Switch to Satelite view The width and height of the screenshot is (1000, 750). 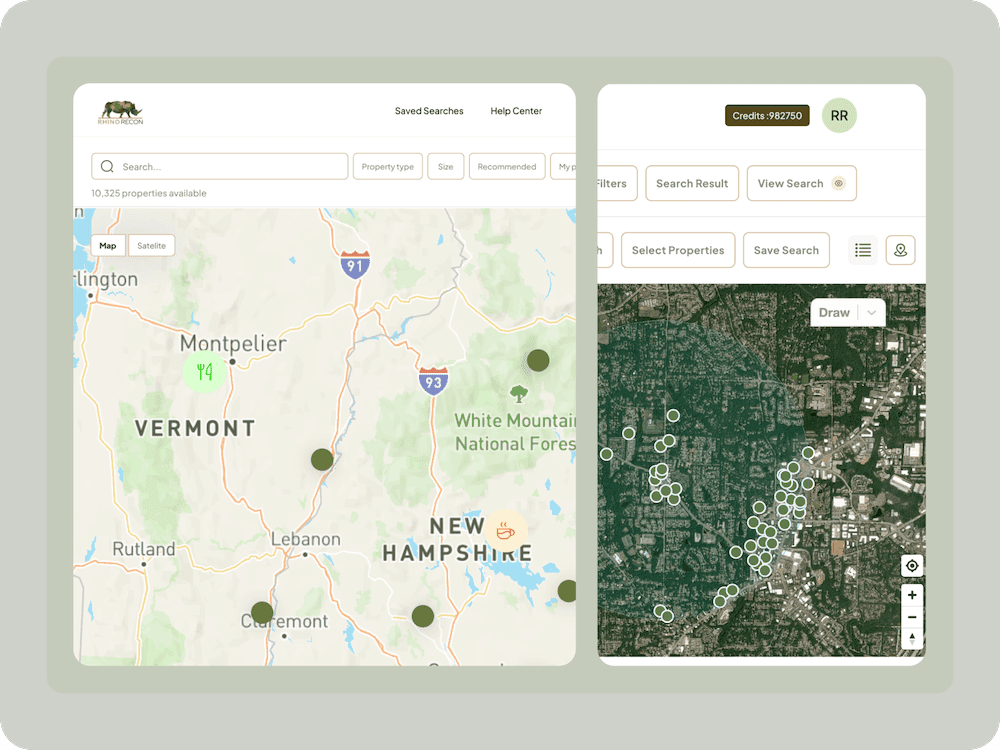coord(152,246)
